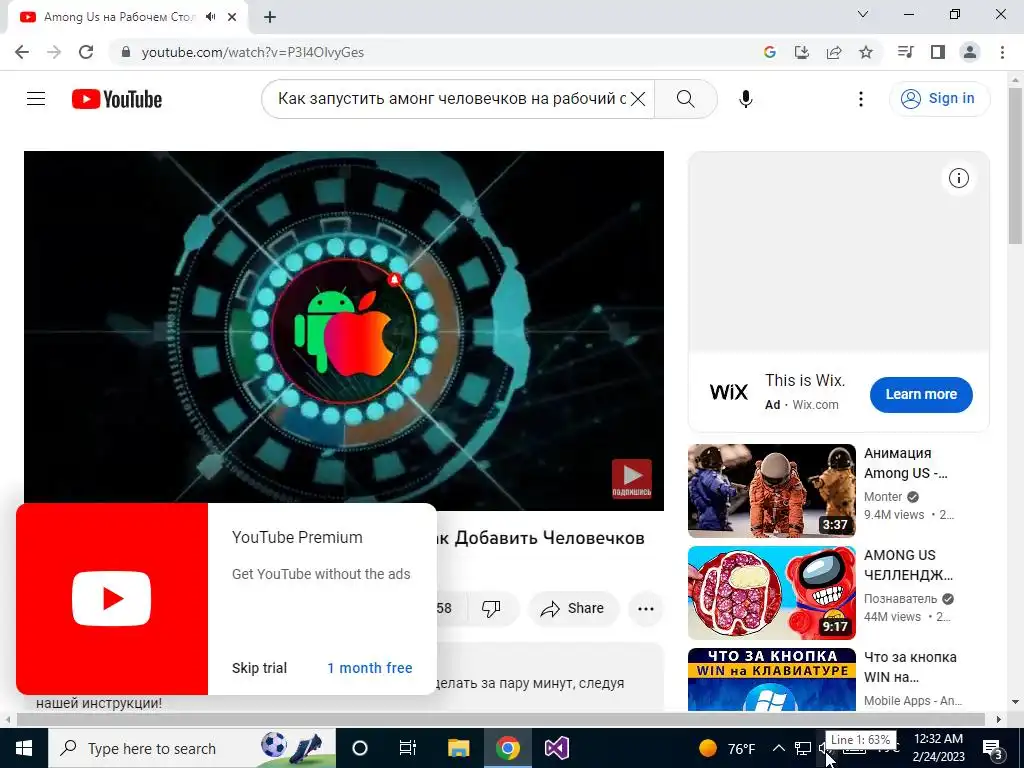Viewport: 1024px width, 768px height.
Task: Open Cortana circle on taskbar
Action: [360, 748]
